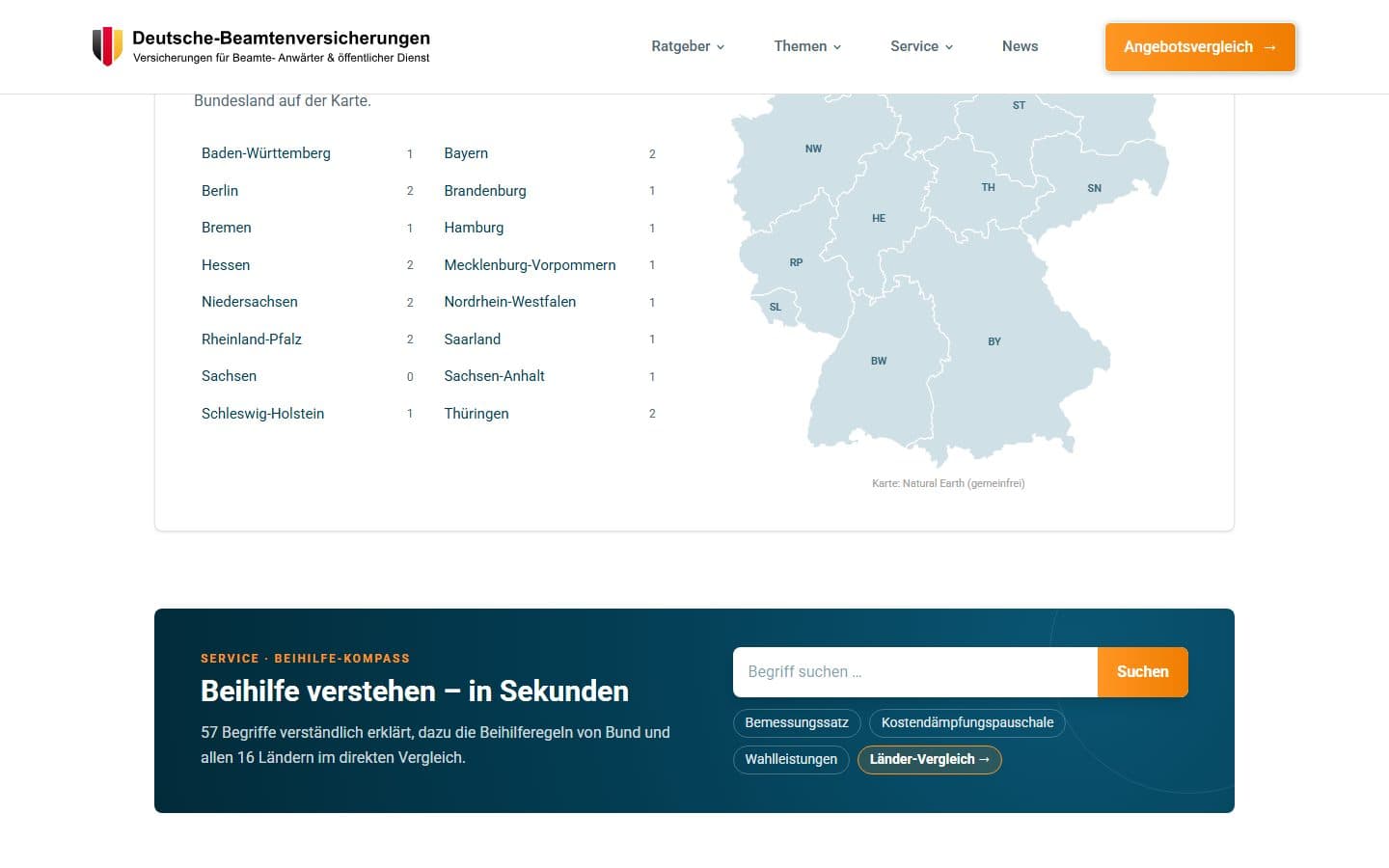Open the Berlin list entry
This screenshot has width=1389, height=868.
tap(307, 191)
